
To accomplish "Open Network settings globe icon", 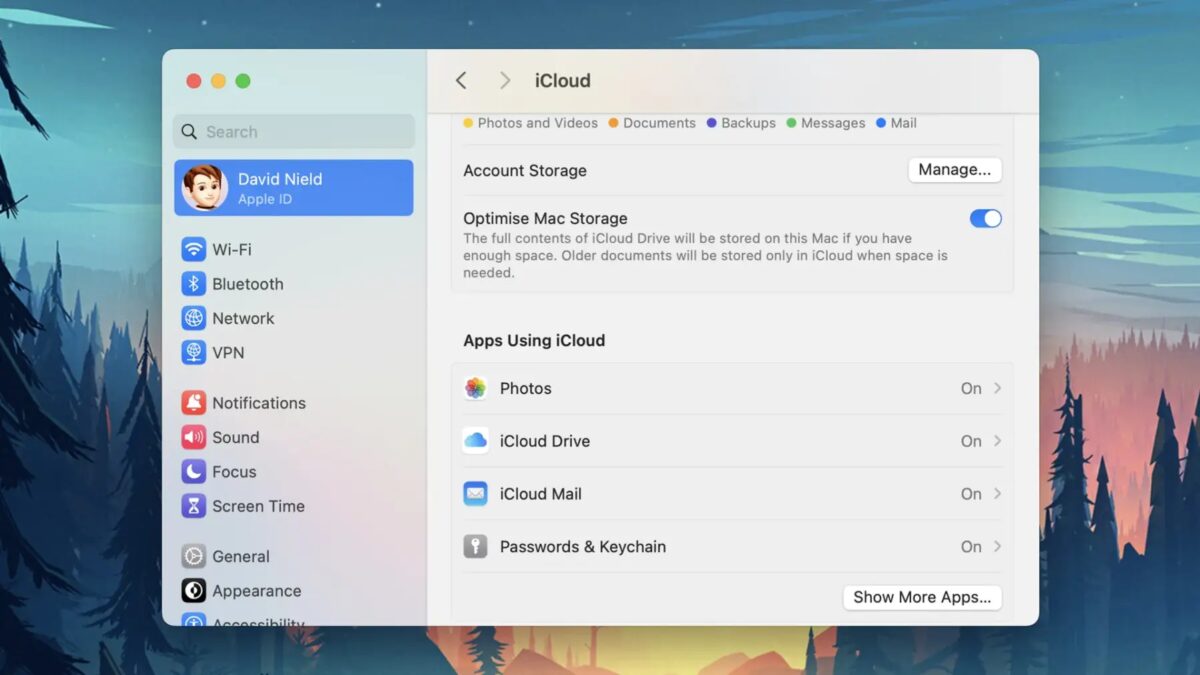I will 193,318.
